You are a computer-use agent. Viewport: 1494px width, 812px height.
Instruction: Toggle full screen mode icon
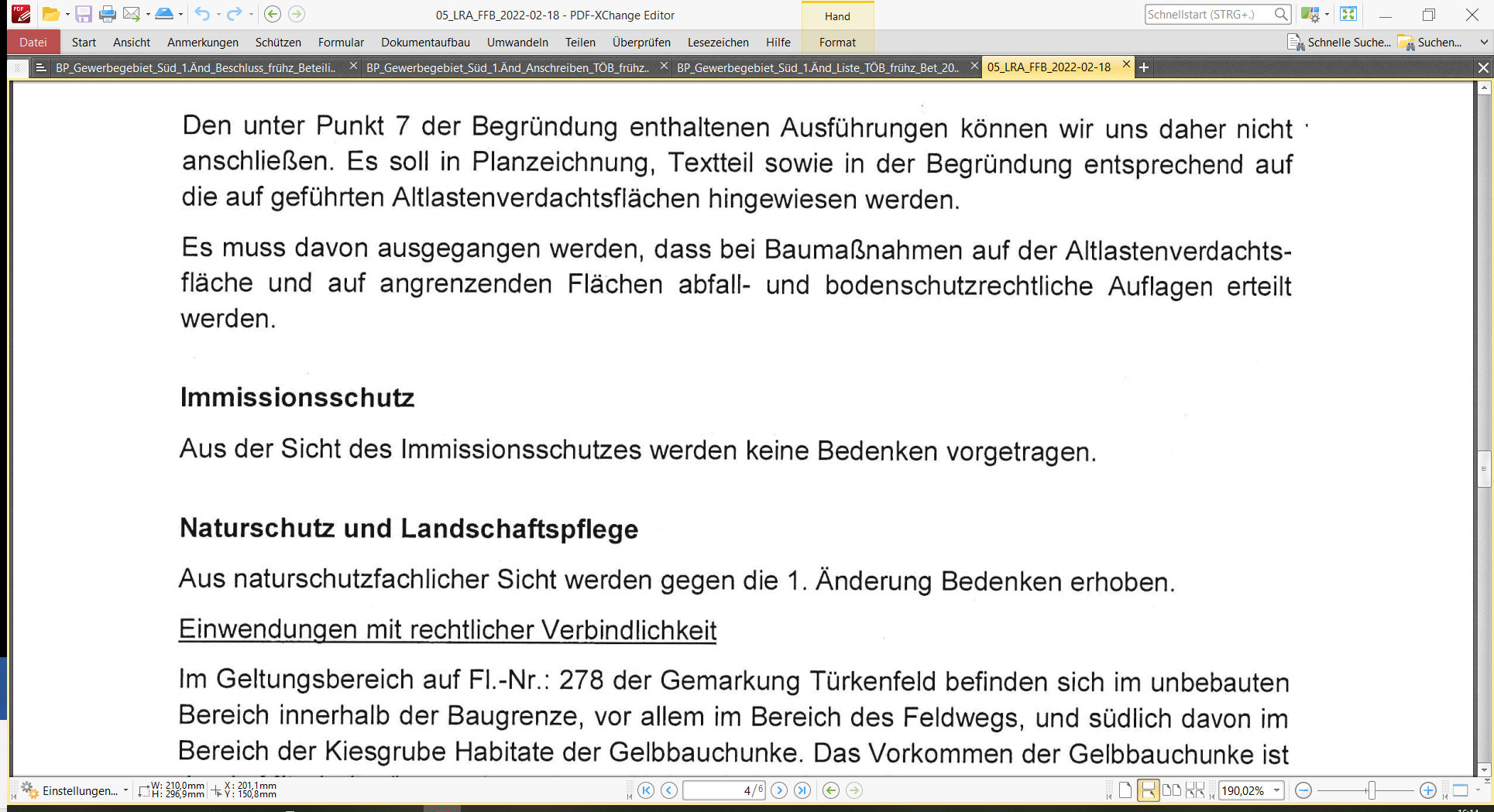1348,14
